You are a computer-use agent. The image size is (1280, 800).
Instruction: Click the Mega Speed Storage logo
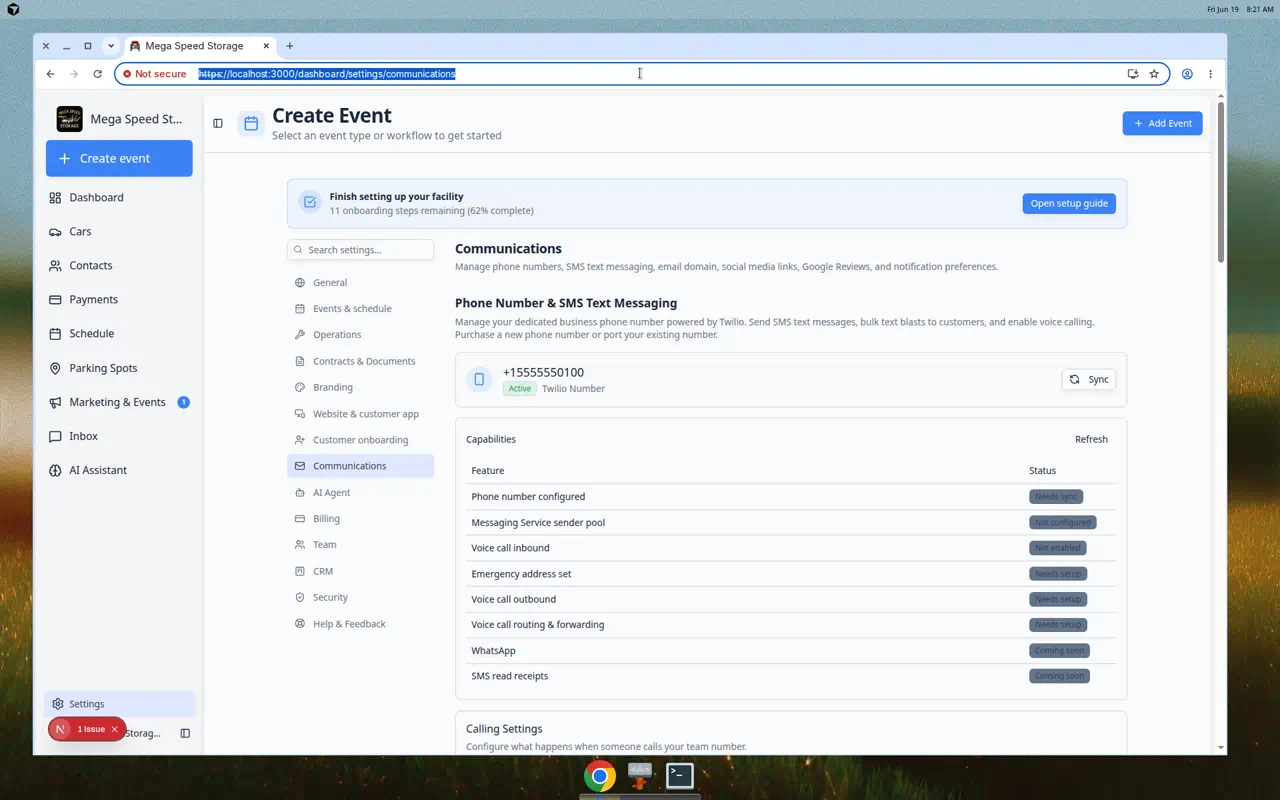(70, 119)
